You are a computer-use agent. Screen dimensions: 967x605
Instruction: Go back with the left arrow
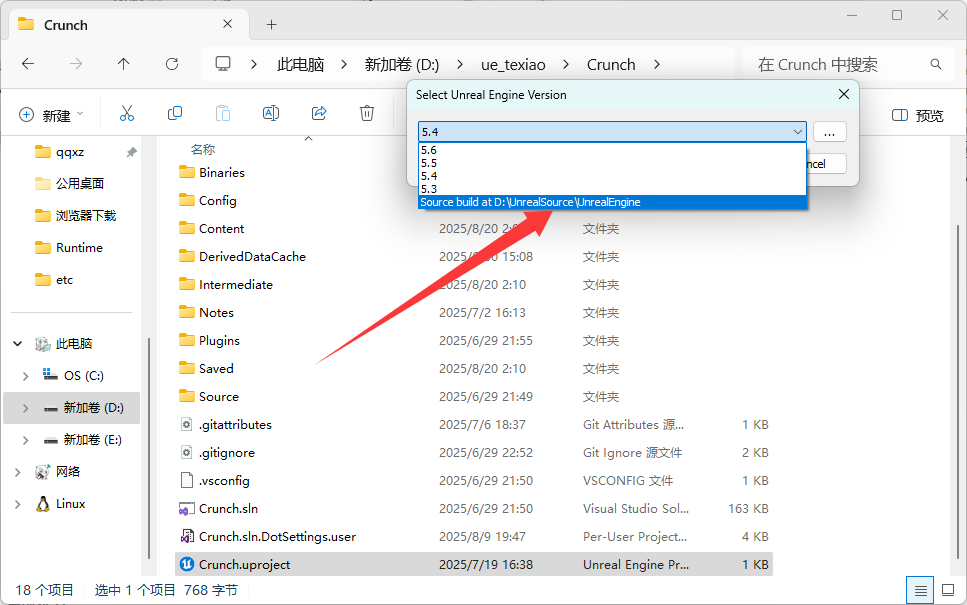[28, 64]
